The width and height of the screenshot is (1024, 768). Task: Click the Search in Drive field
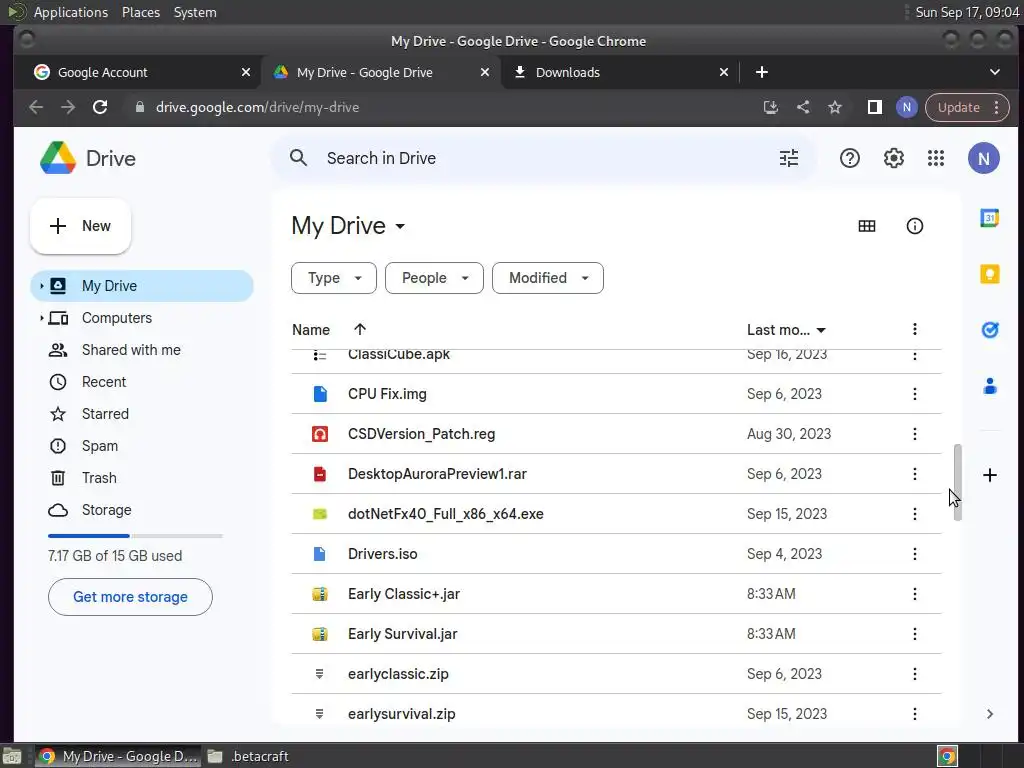[540, 158]
